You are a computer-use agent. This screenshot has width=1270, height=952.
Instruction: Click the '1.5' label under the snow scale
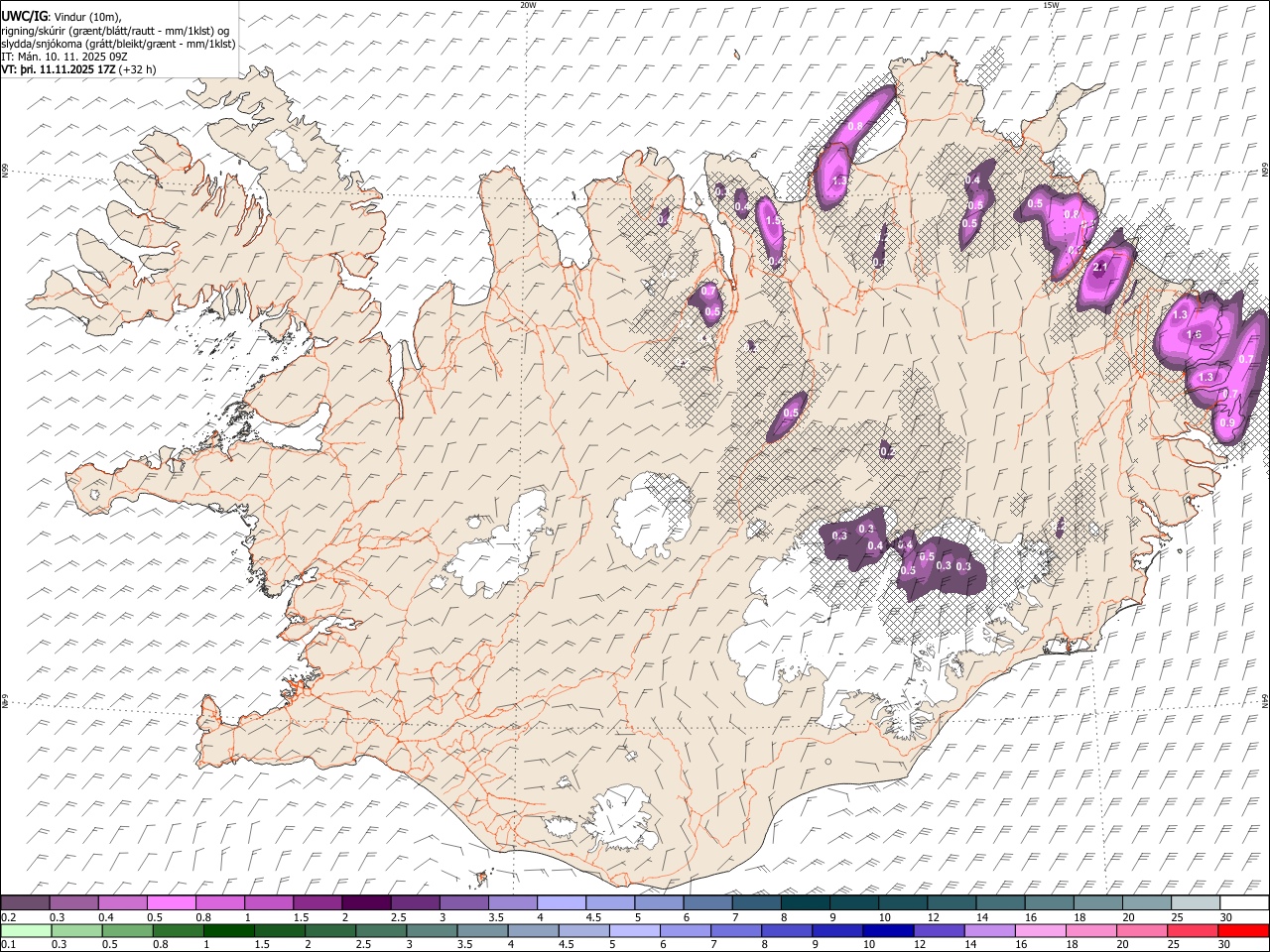pos(300,917)
